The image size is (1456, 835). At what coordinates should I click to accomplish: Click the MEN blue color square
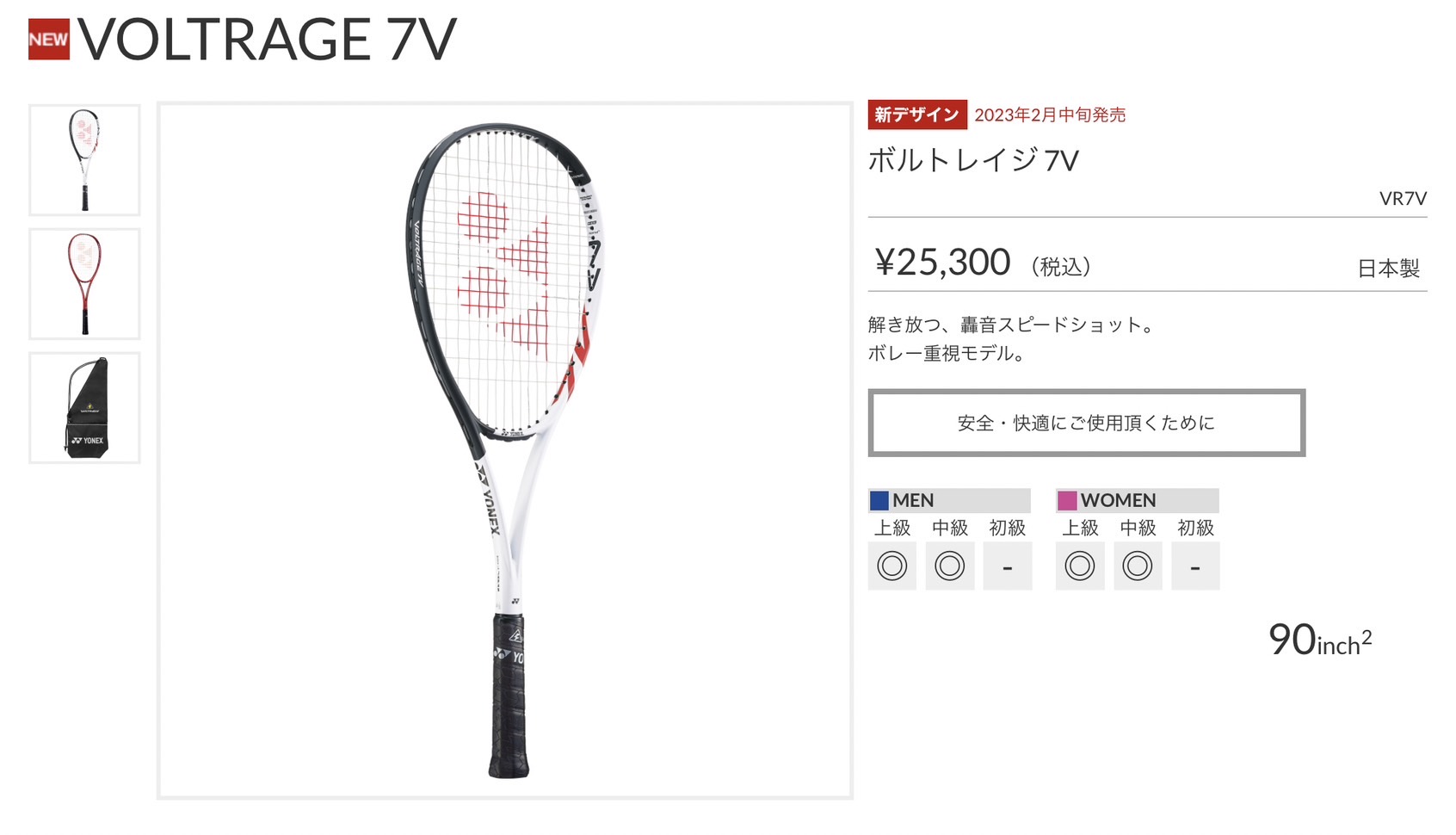point(879,500)
